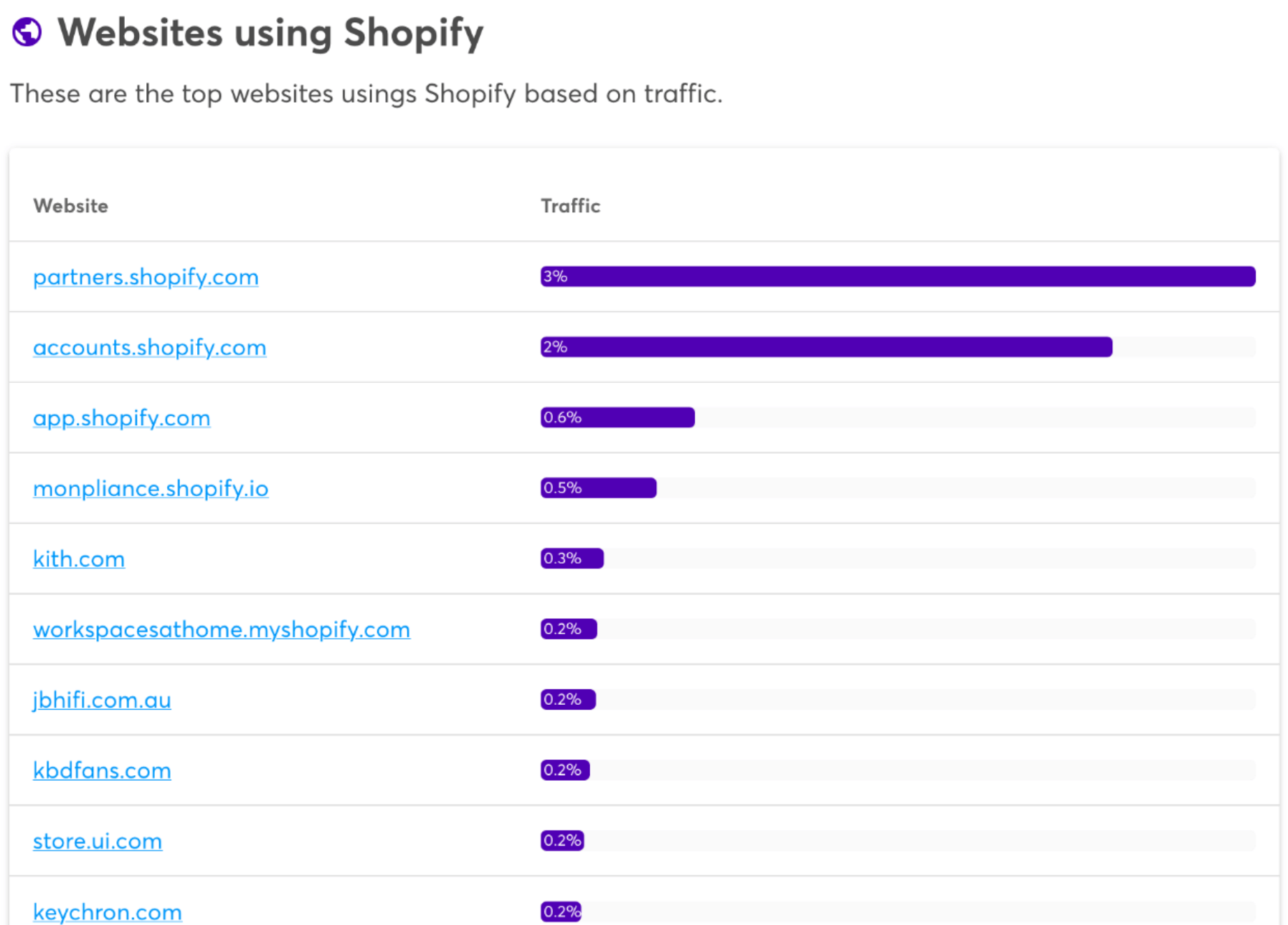
Task: Click the 0.3% traffic bar for kith.com
Action: 572,559
